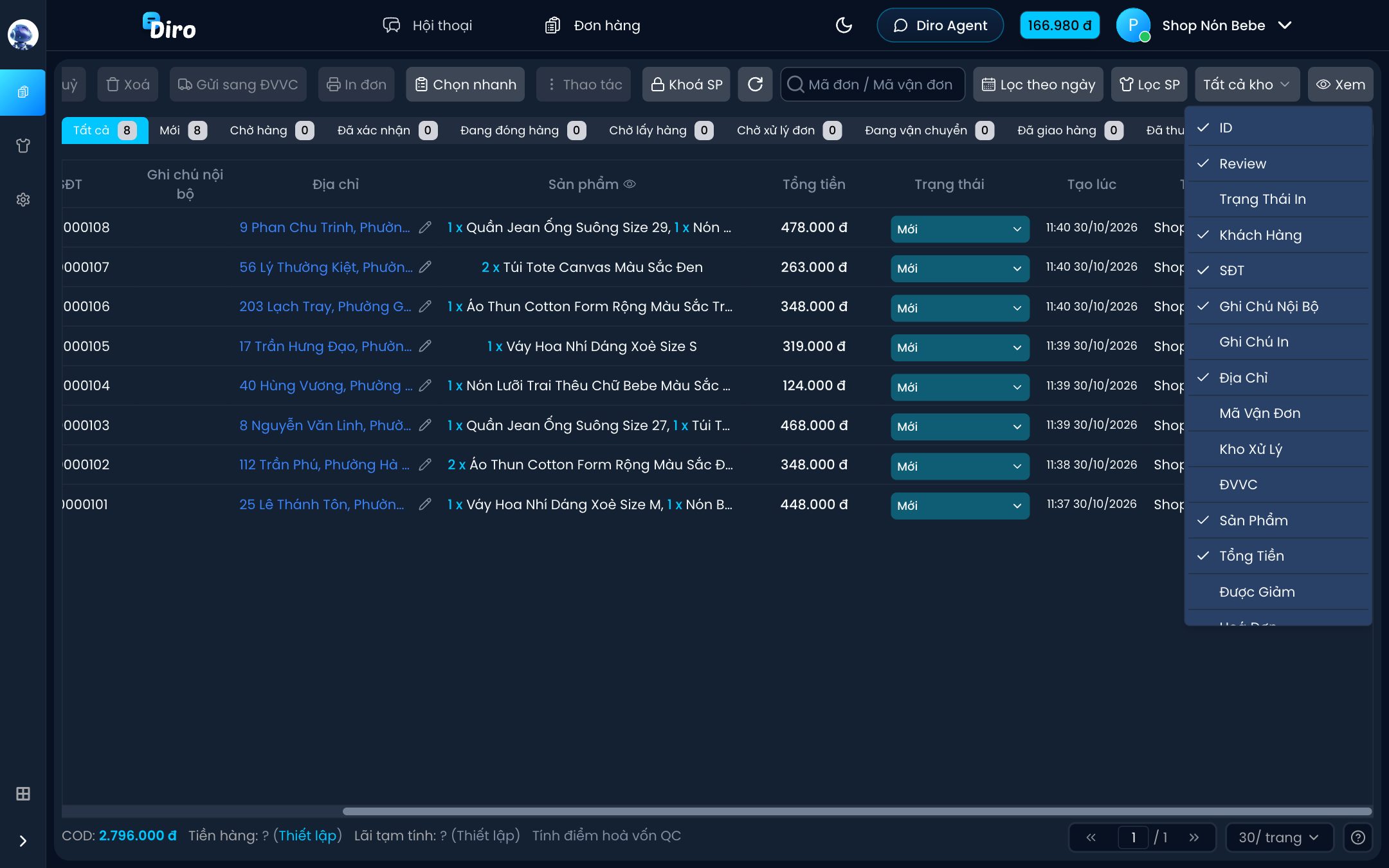Edit address of 9 Phan Chu Trinh order
The image size is (1389, 868).
point(424,228)
